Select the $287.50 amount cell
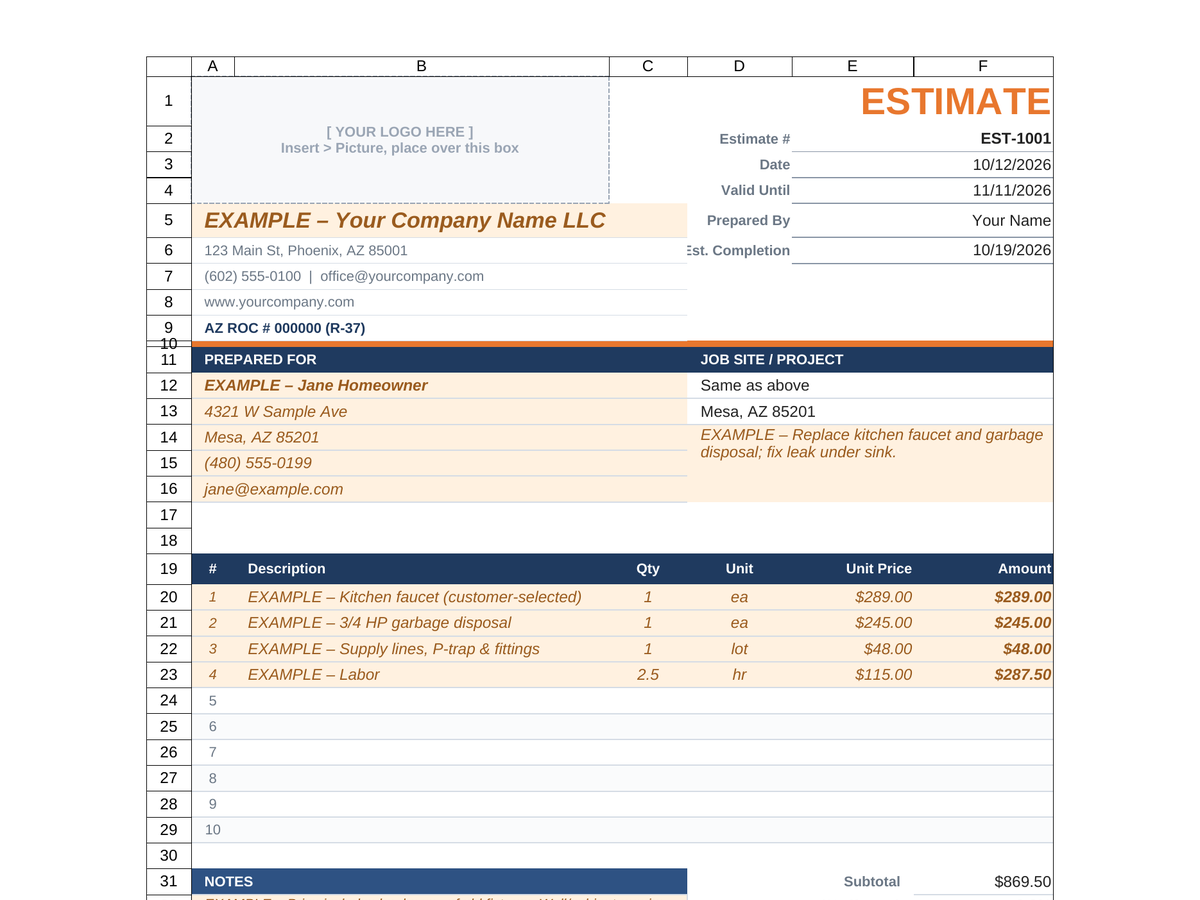 tap(983, 675)
